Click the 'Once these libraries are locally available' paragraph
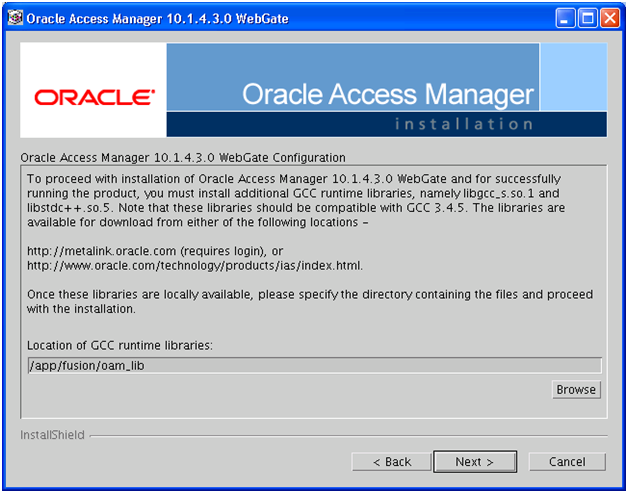This screenshot has height=493, width=628. pos(310,302)
